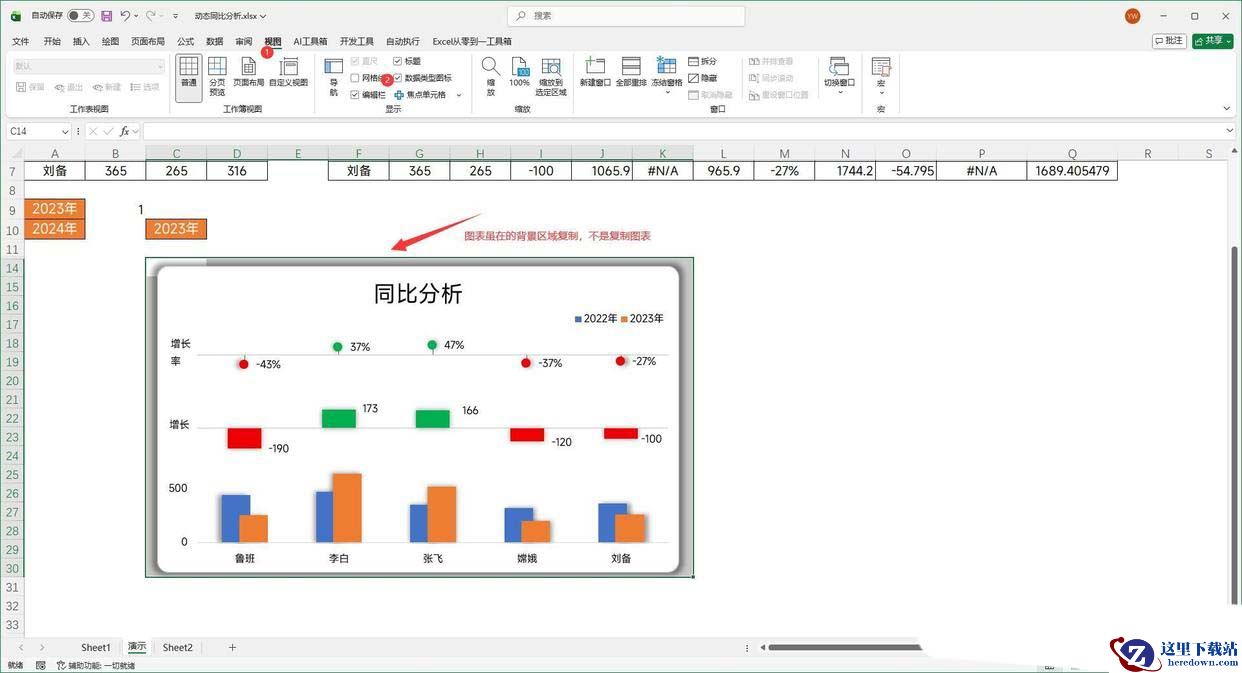Open the Data (数据) ribbon tab
1242x673 pixels.
tap(214, 42)
